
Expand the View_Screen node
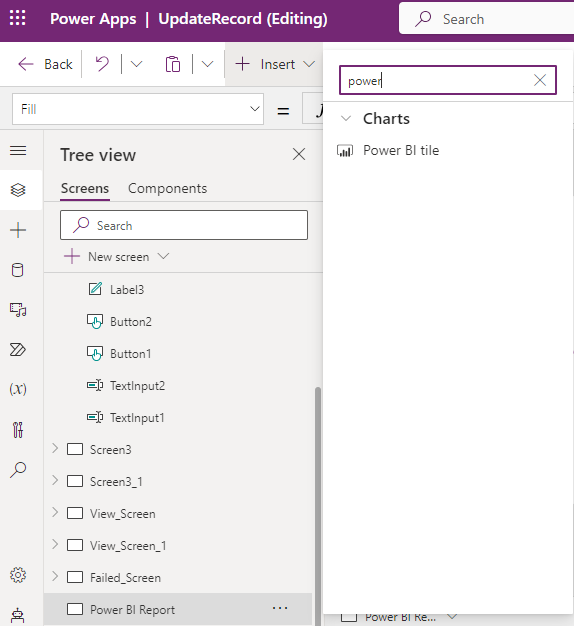click(x=55, y=513)
